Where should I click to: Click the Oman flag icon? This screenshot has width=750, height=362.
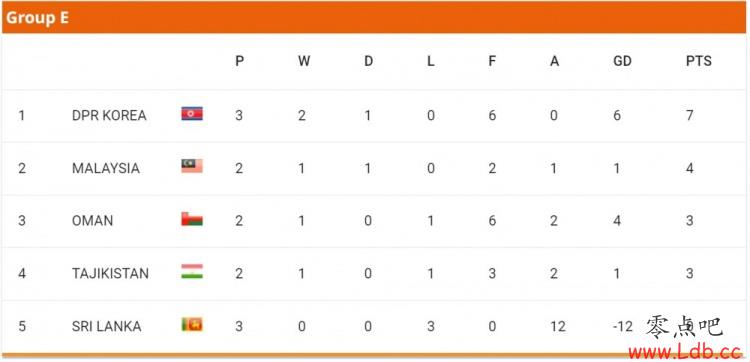(192, 219)
